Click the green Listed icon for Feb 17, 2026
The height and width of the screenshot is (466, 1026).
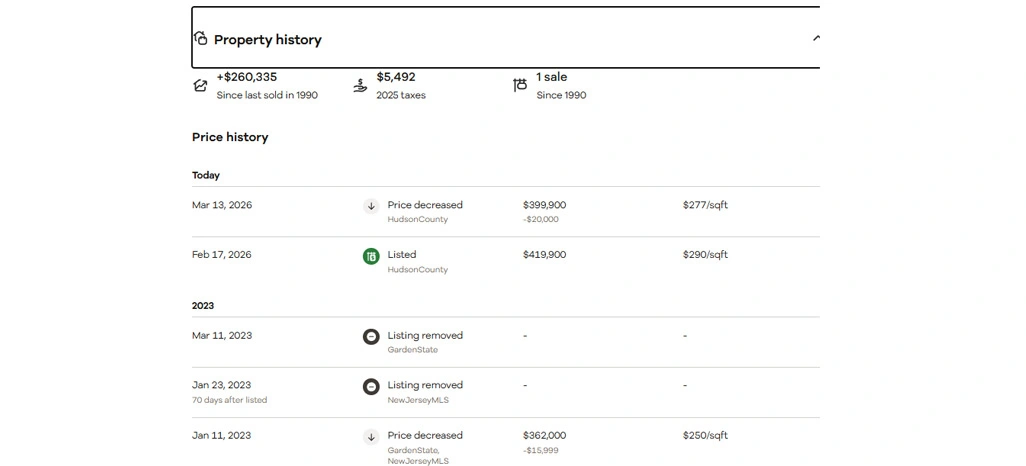pyautogui.click(x=371, y=257)
